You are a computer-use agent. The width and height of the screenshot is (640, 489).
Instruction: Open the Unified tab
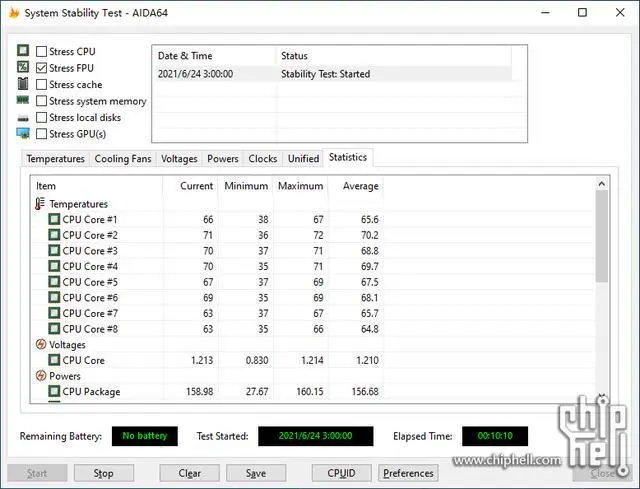(303, 159)
